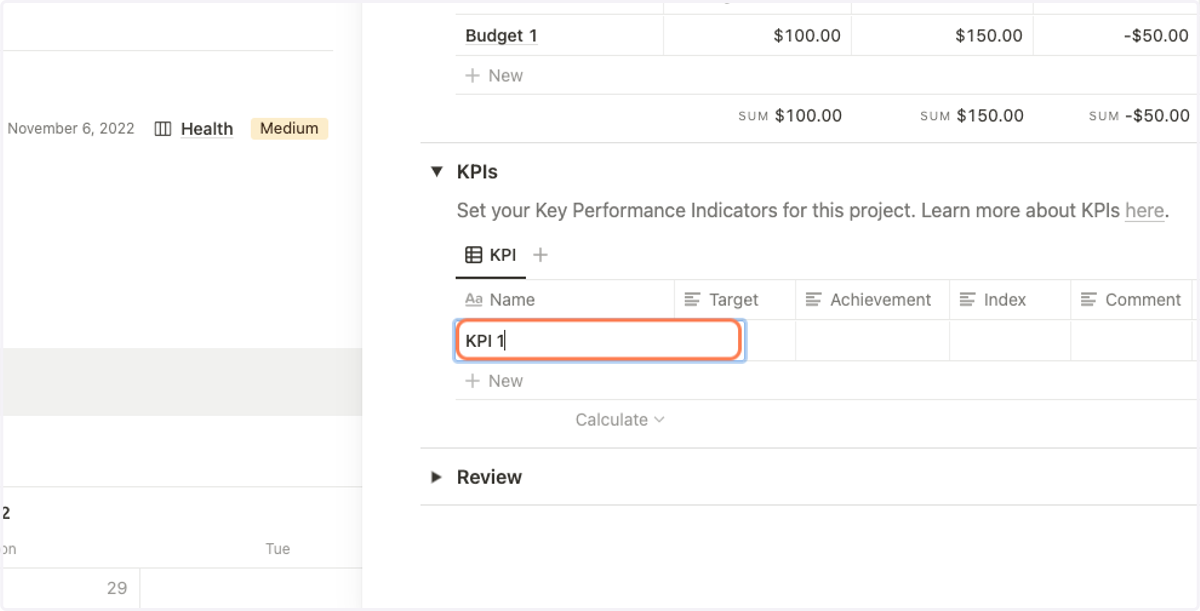1200x611 pixels.
Task: Add a new row in the KPI table
Action: point(494,381)
